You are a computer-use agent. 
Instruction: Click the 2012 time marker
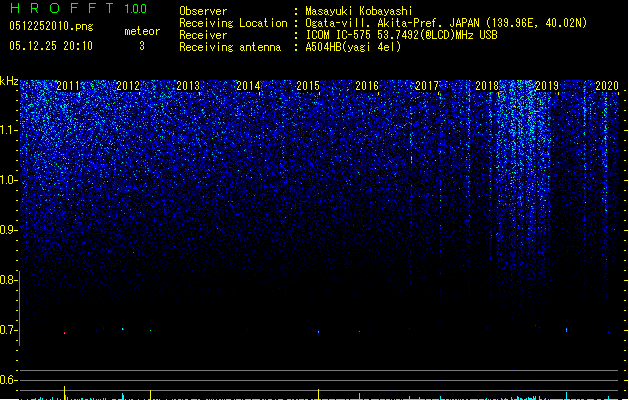click(128, 85)
